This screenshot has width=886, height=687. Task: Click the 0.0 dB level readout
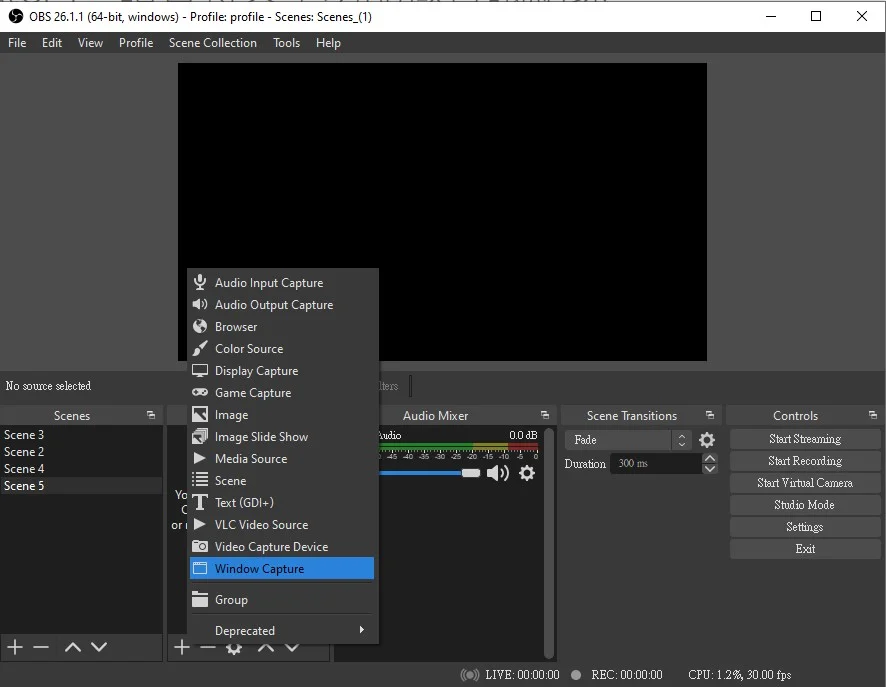(x=523, y=435)
